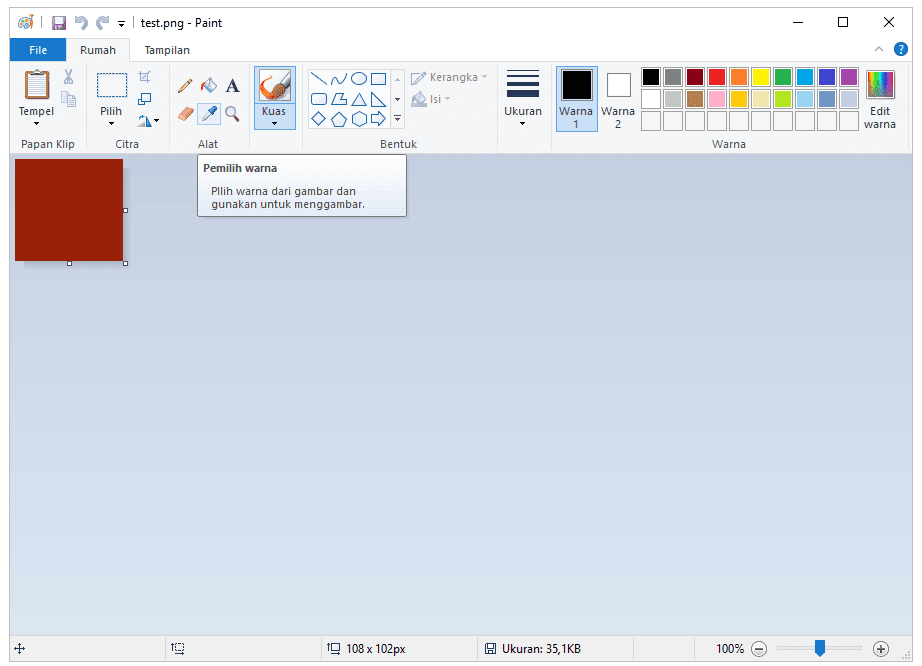Choose the Pentagon shape
The image size is (922, 666).
[339, 119]
